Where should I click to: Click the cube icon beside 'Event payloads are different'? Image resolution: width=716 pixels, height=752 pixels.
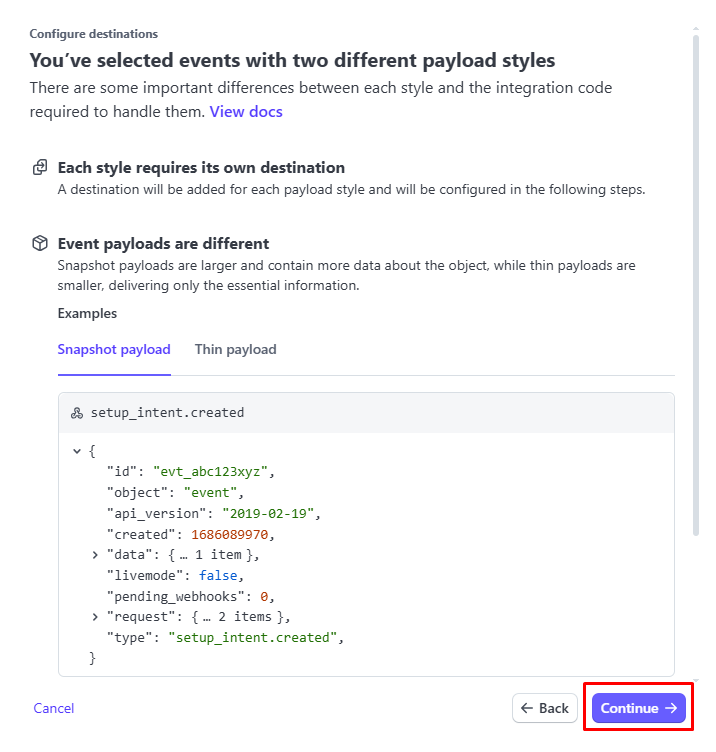coord(40,244)
